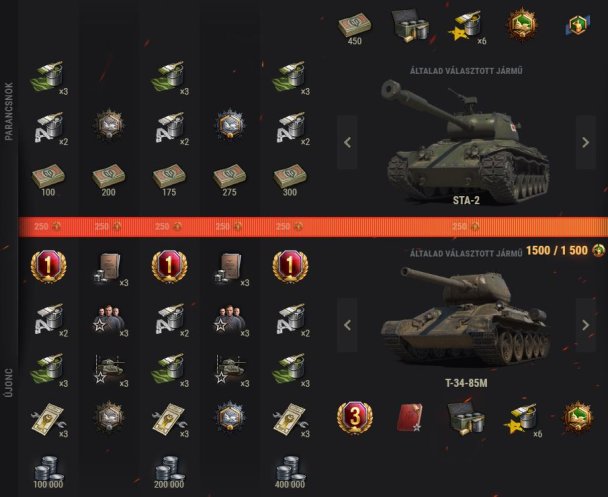608x497 pixels.
Task: Click the 400 000 silver credits reward
Action: point(290,472)
